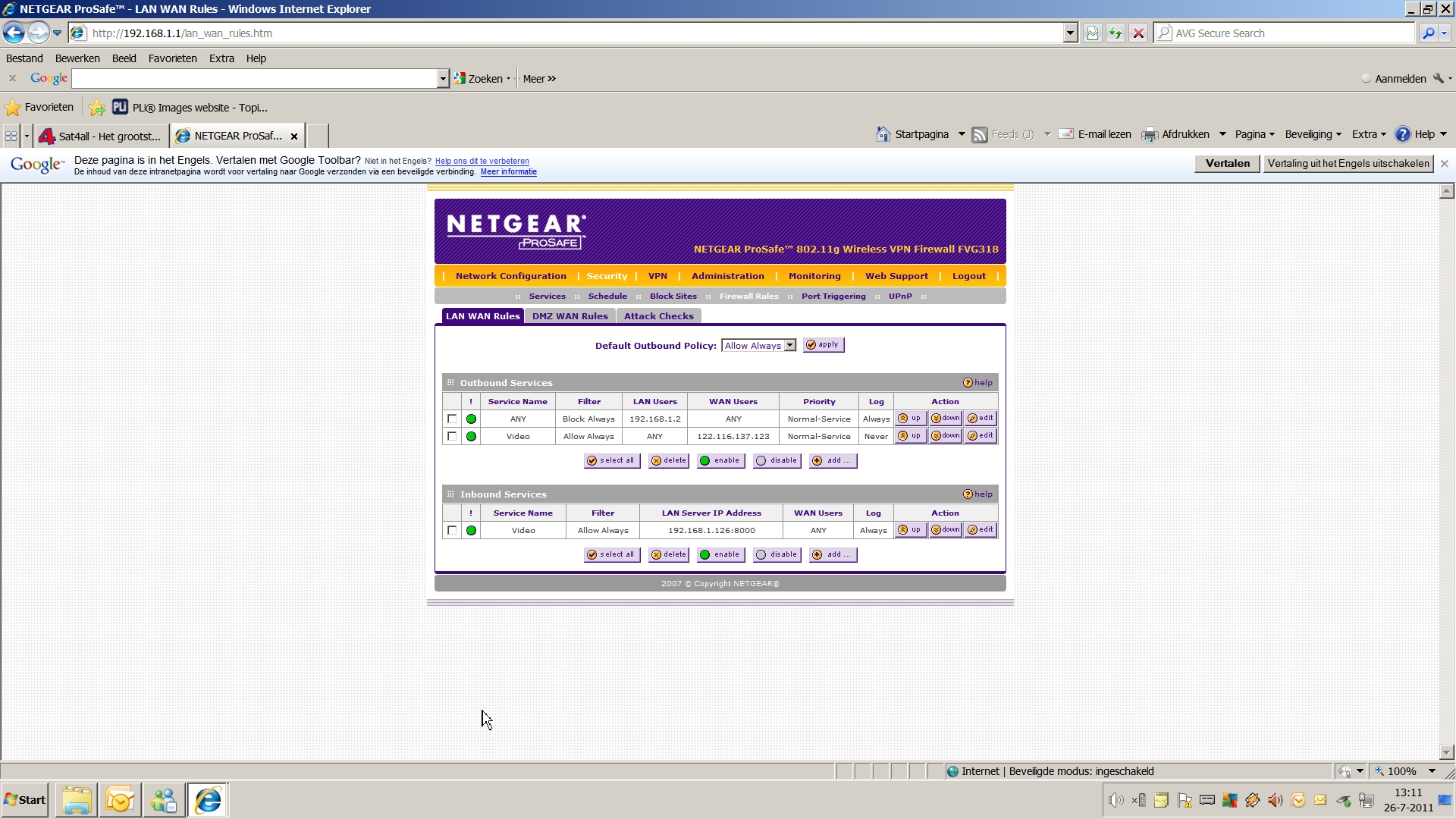Click add button under Inbound Services
Viewport: 1456px width, 819px height.
click(x=833, y=554)
